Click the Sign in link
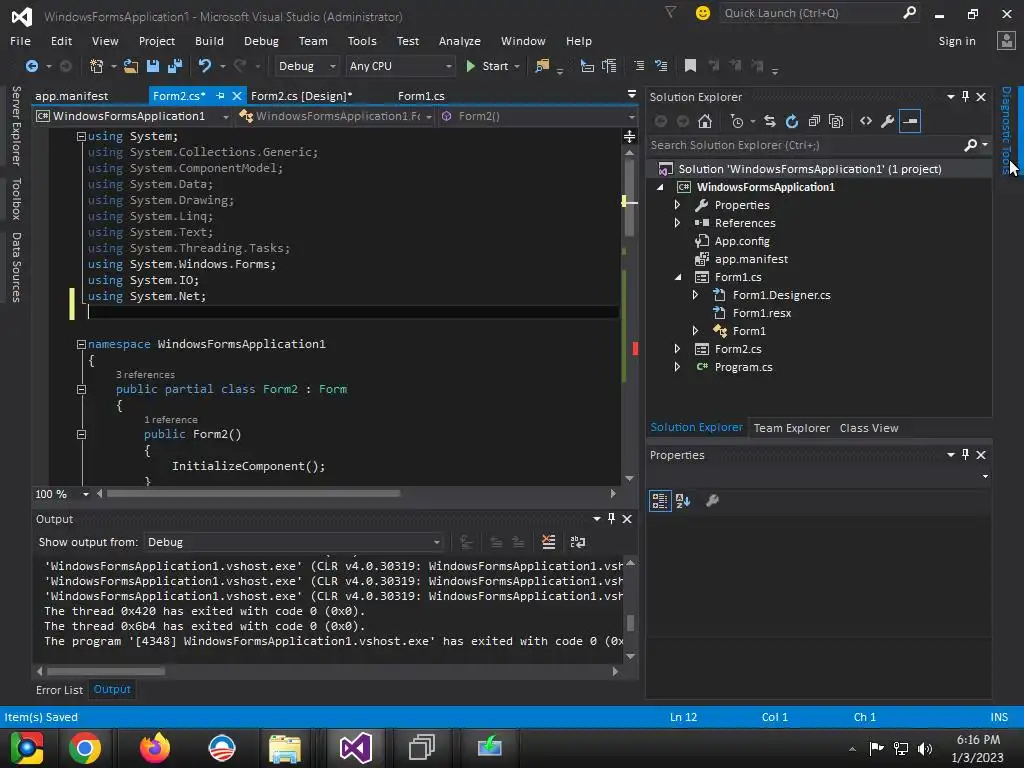The height and width of the screenshot is (768, 1024). 957,41
